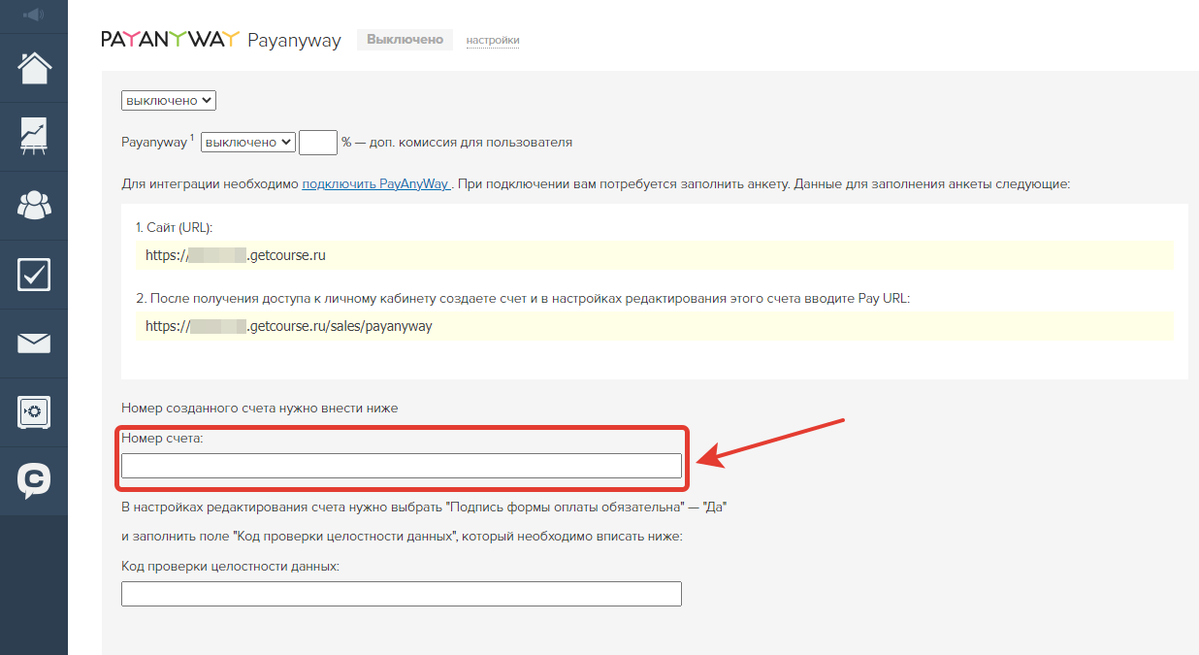Open the Payanyway выключено dropdown
This screenshot has height=655, width=1199.
[248, 142]
